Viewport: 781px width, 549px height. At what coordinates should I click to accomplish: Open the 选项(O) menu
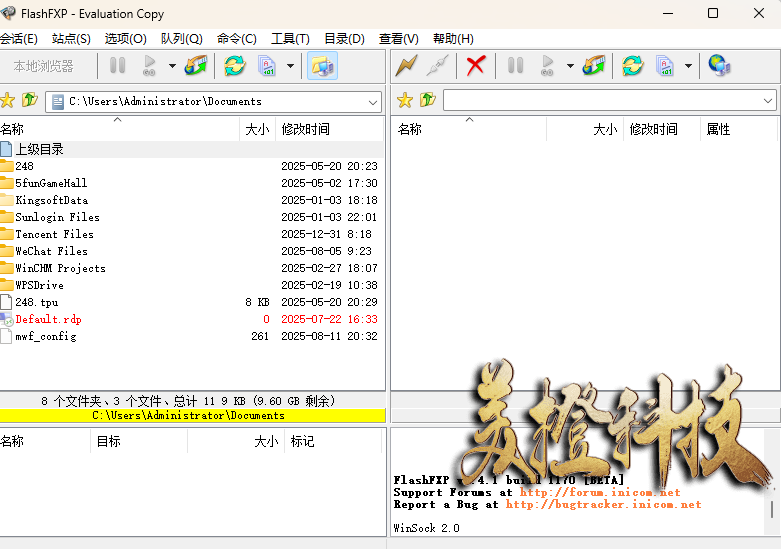[126, 39]
